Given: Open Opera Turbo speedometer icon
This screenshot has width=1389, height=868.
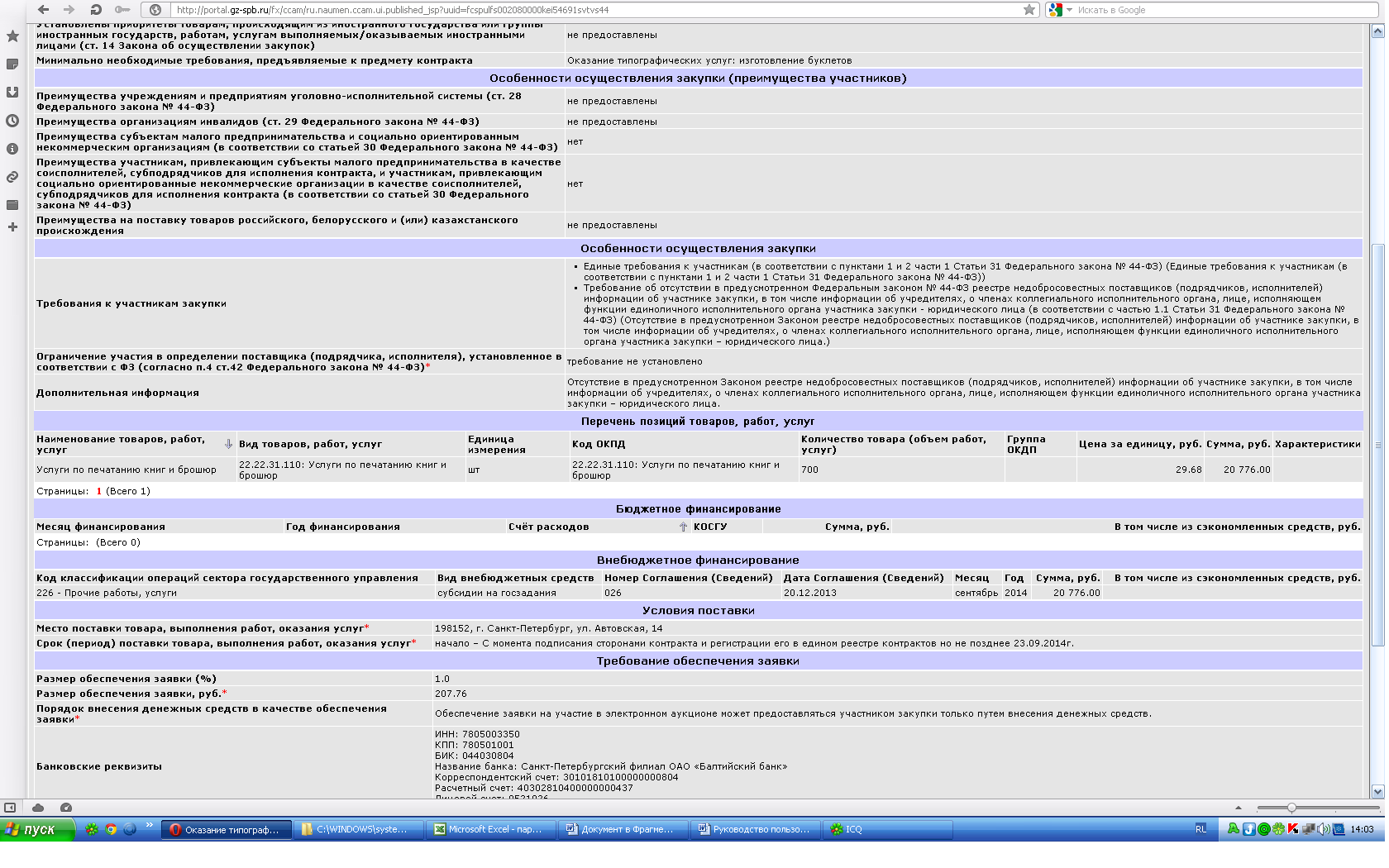Looking at the screenshot, I should (x=66, y=808).
